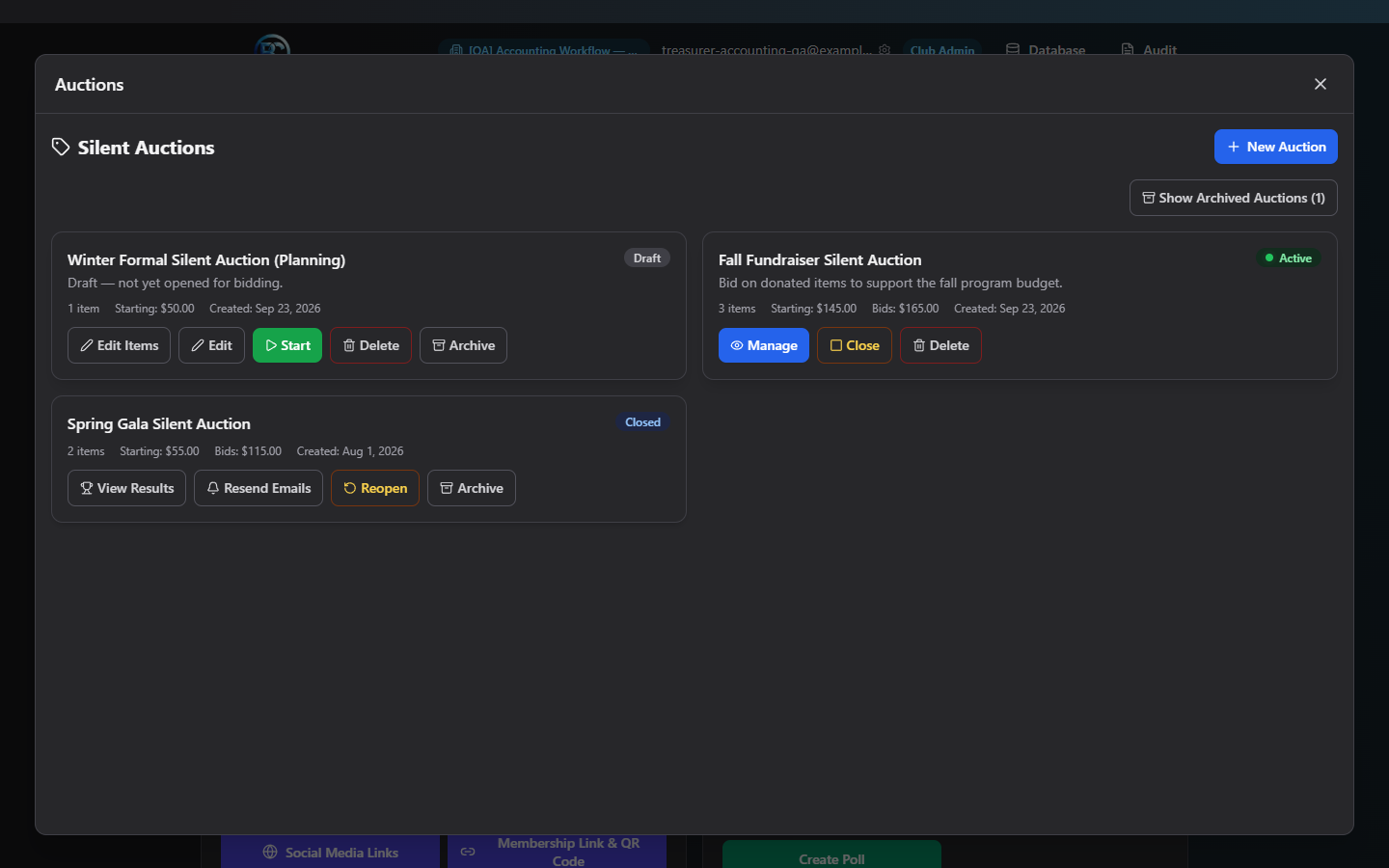The image size is (1389, 868).
Task: Click the Closed status badge
Action: click(x=642, y=421)
